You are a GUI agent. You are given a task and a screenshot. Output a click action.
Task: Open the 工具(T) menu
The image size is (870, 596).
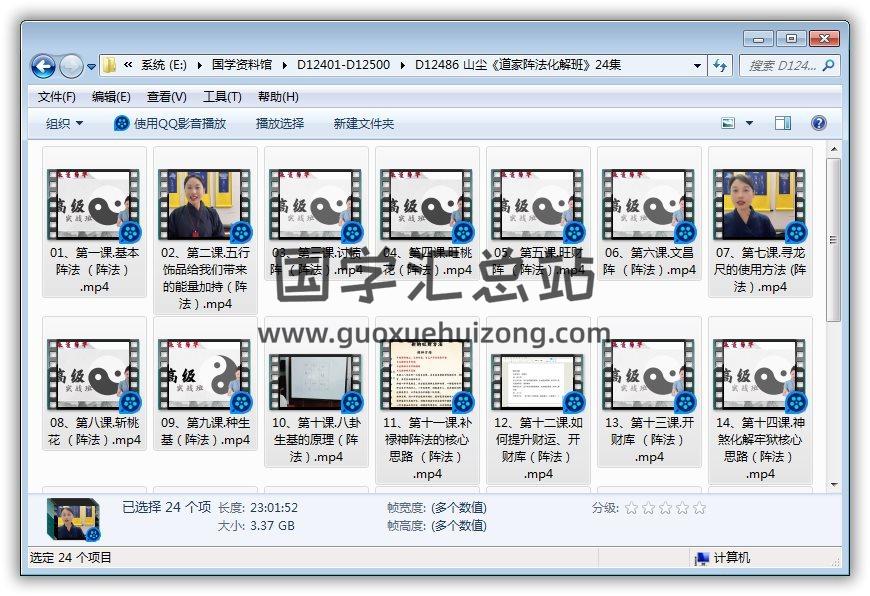pos(222,97)
